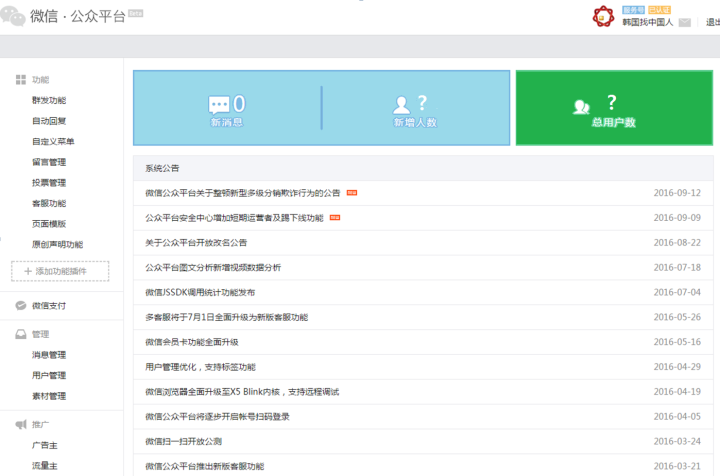Click the new messages chat bubble icon
Image resolution: width=720 pixels, height=476 pixels.
click(219, 105)
